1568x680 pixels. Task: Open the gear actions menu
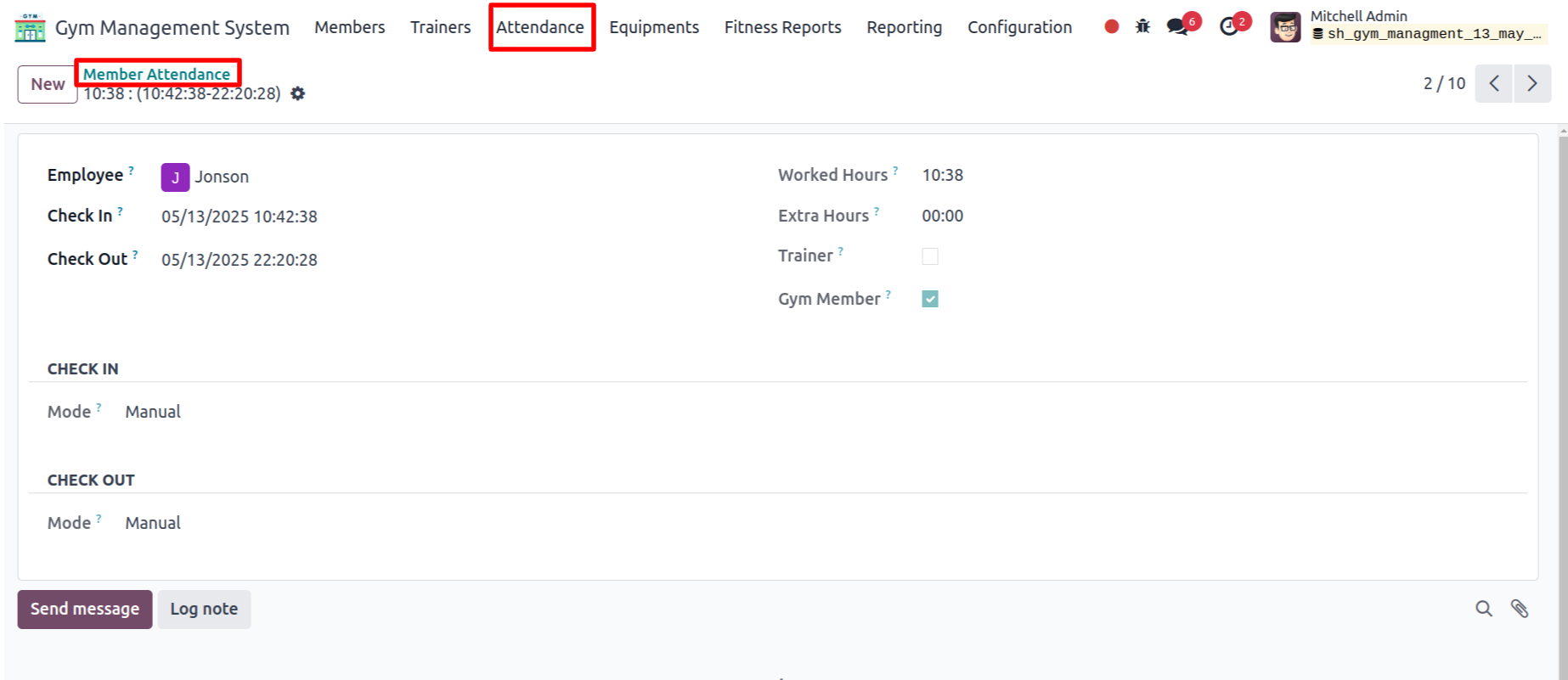pos(297,93)
